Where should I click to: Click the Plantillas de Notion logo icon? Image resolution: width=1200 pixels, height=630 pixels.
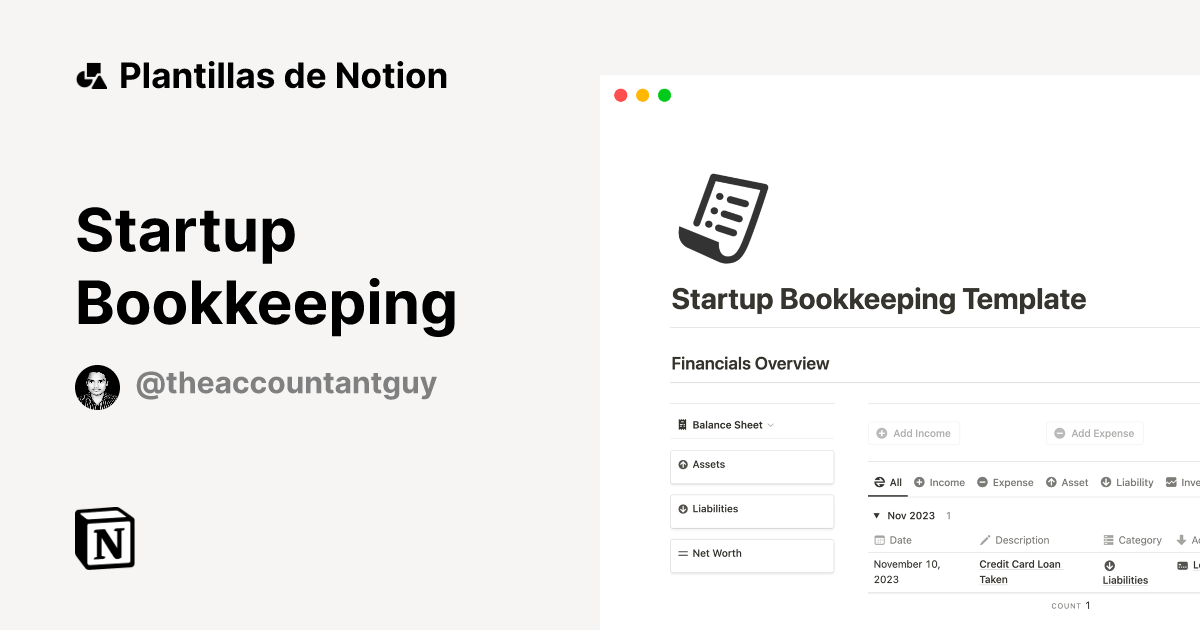tap(91, 75)
